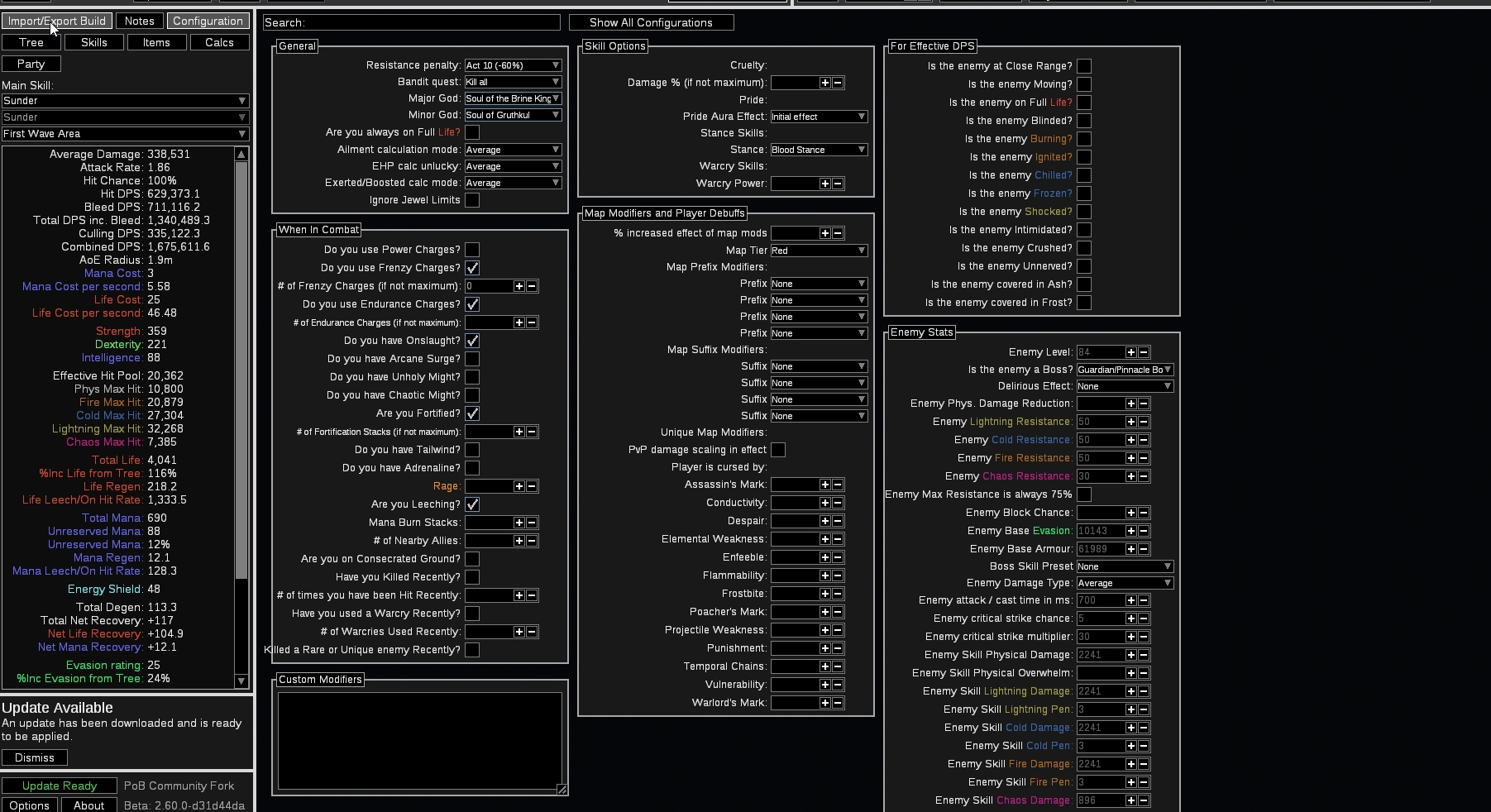
Task: Click the stats panel scrollbar thumb
Action: tap(241, 370)
